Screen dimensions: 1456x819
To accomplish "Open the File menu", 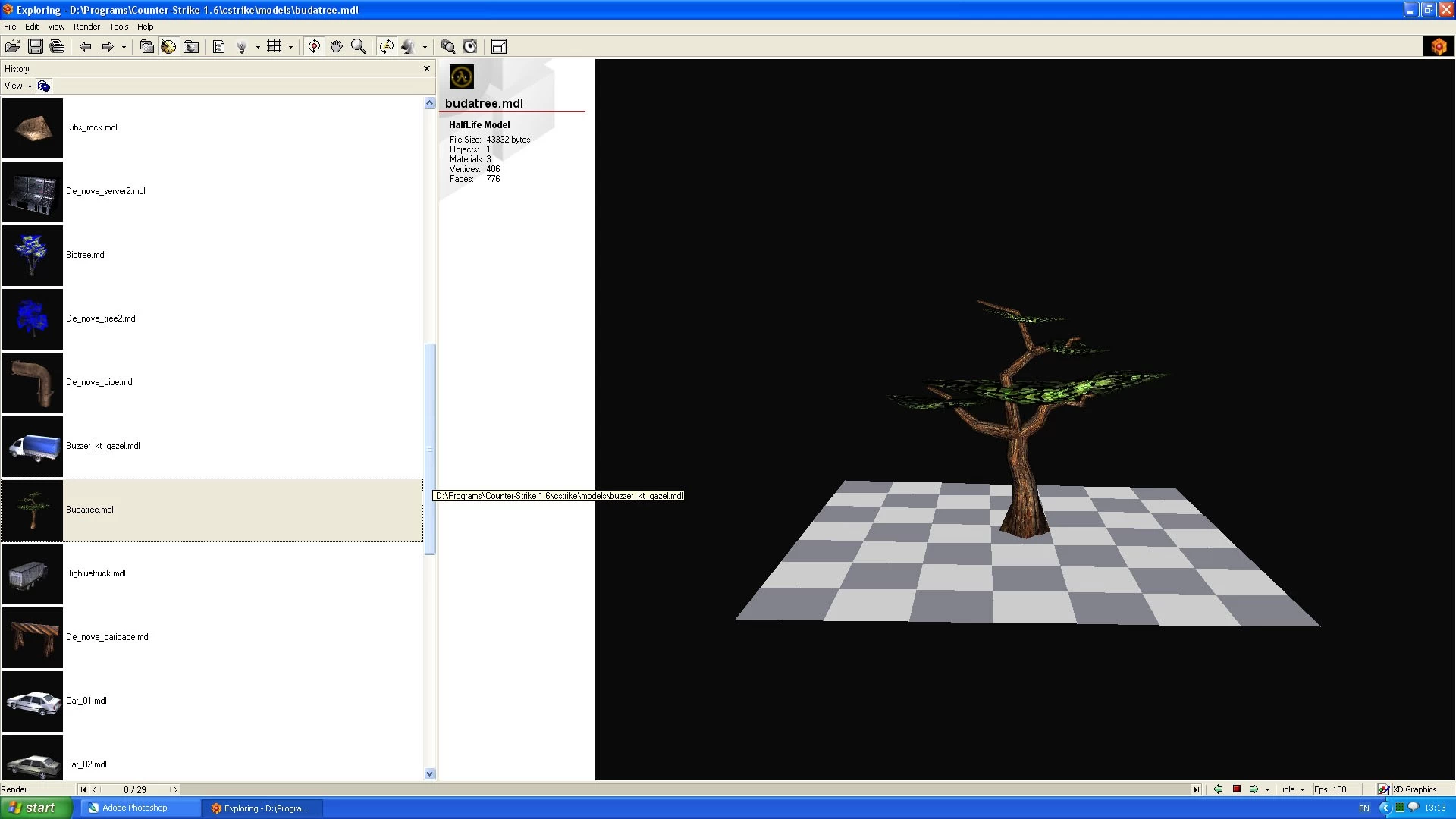I will tap(10, 27).
